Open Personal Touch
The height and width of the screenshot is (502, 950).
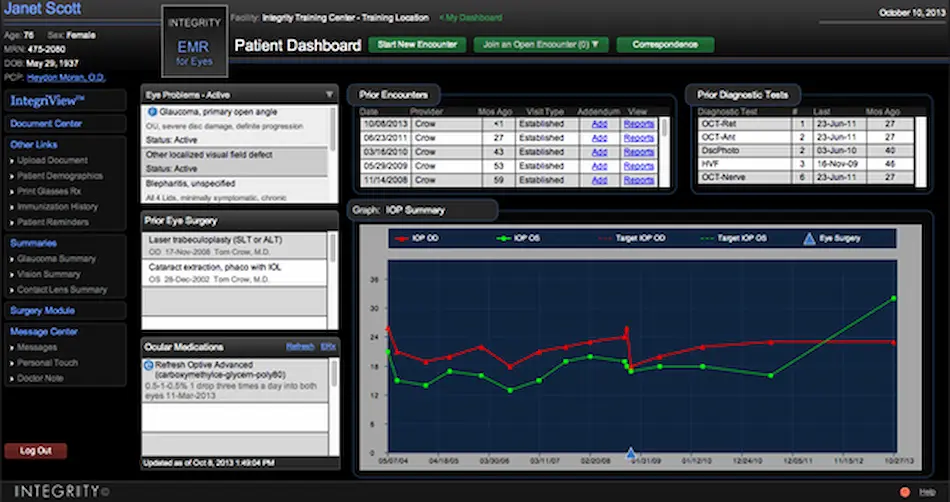tap(47, 363)
